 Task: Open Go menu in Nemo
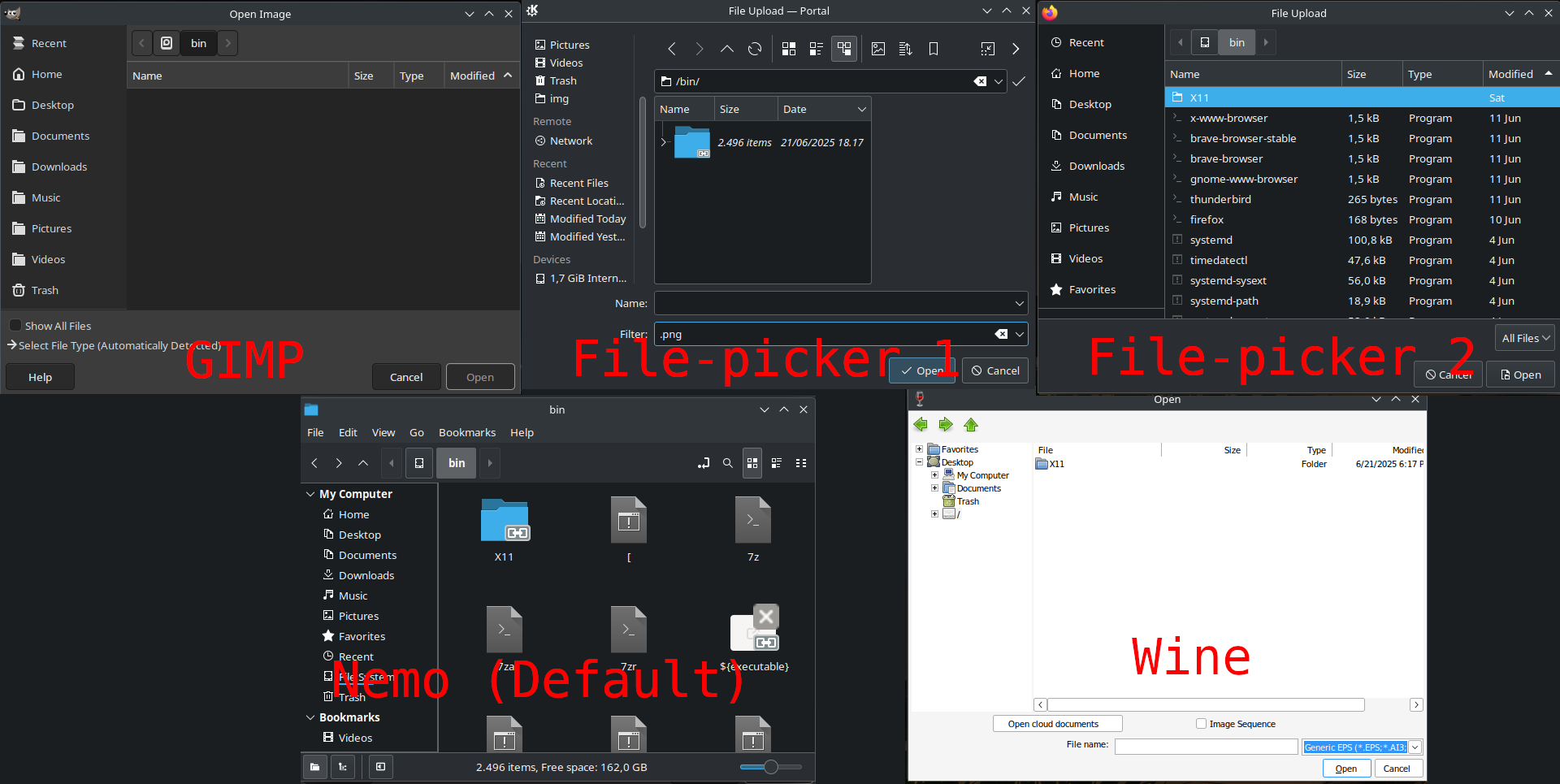click(x=417, y=432)
